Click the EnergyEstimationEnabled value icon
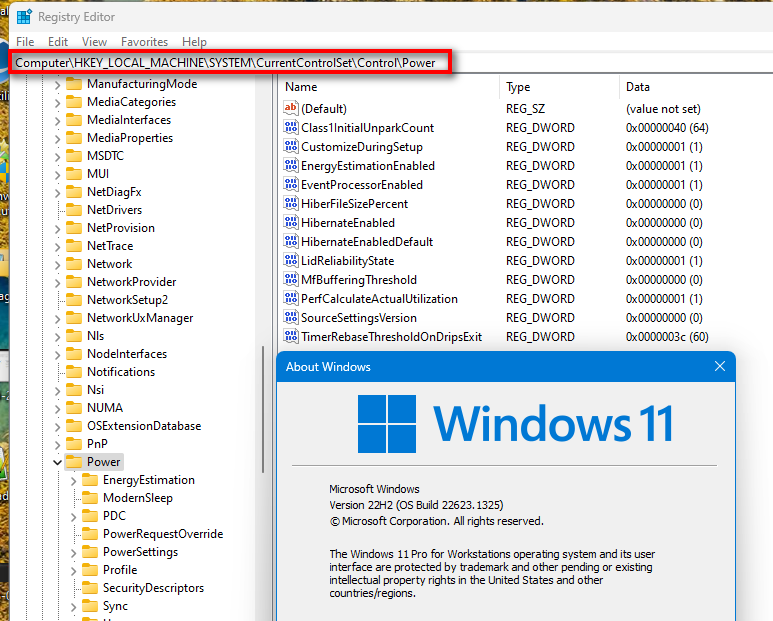Viewport: 773px width, 621px height. click(291, 166)
